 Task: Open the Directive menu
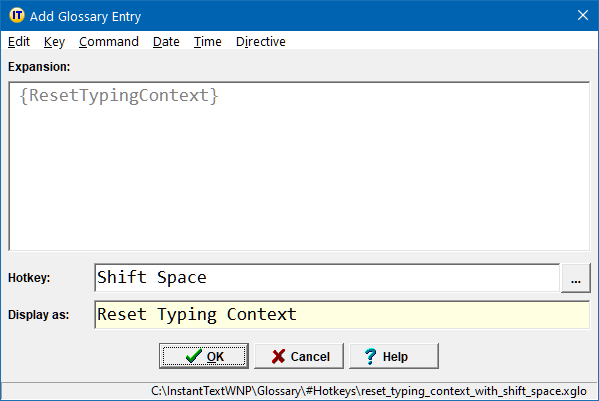pyautogui.click(x=261, y=41)
